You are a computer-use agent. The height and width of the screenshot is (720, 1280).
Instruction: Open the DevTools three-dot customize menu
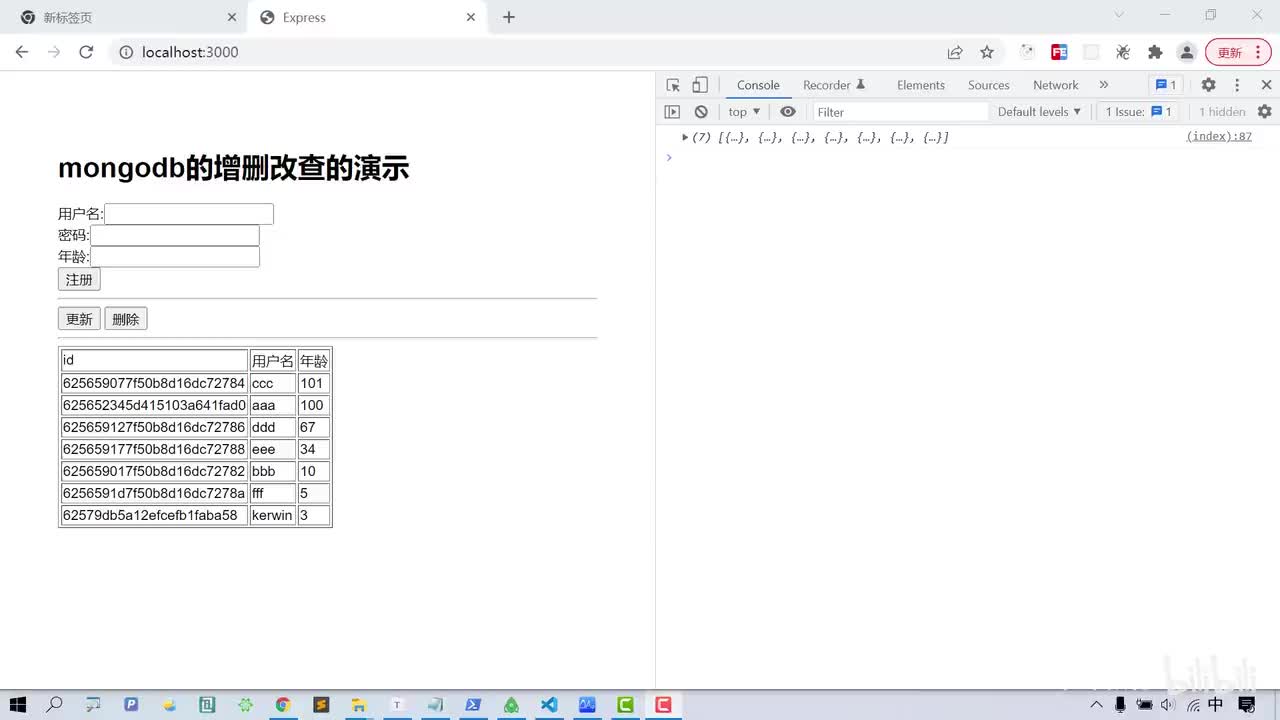click(x=1237, y=85)
